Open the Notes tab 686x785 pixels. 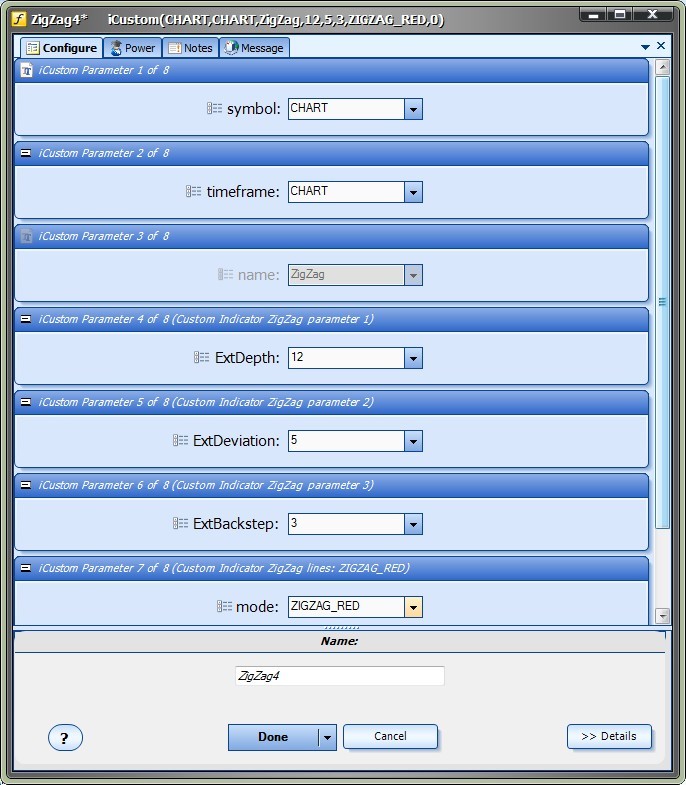[191, 48]
